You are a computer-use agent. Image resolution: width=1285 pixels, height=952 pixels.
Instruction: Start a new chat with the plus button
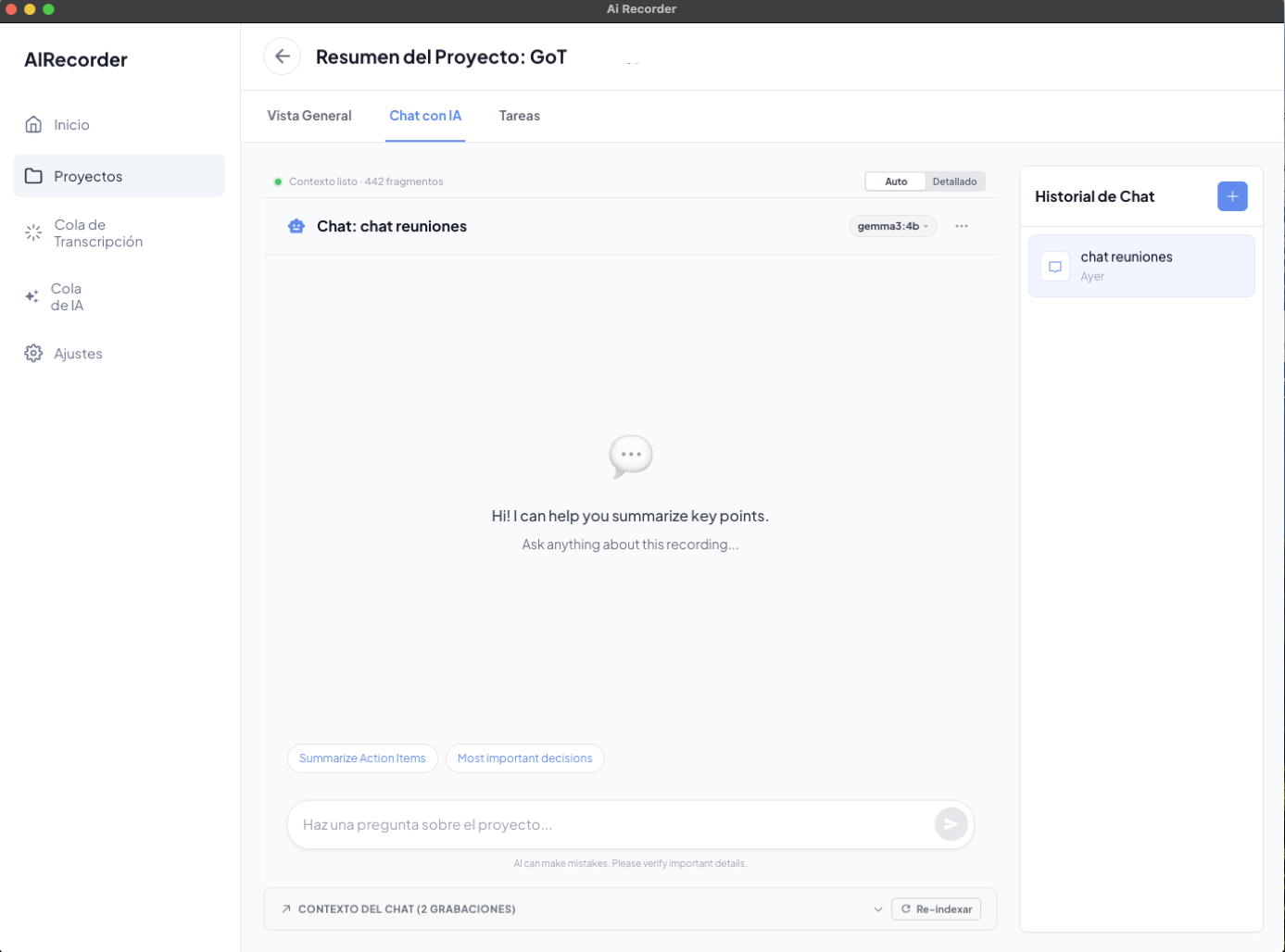click(1231, 195)
